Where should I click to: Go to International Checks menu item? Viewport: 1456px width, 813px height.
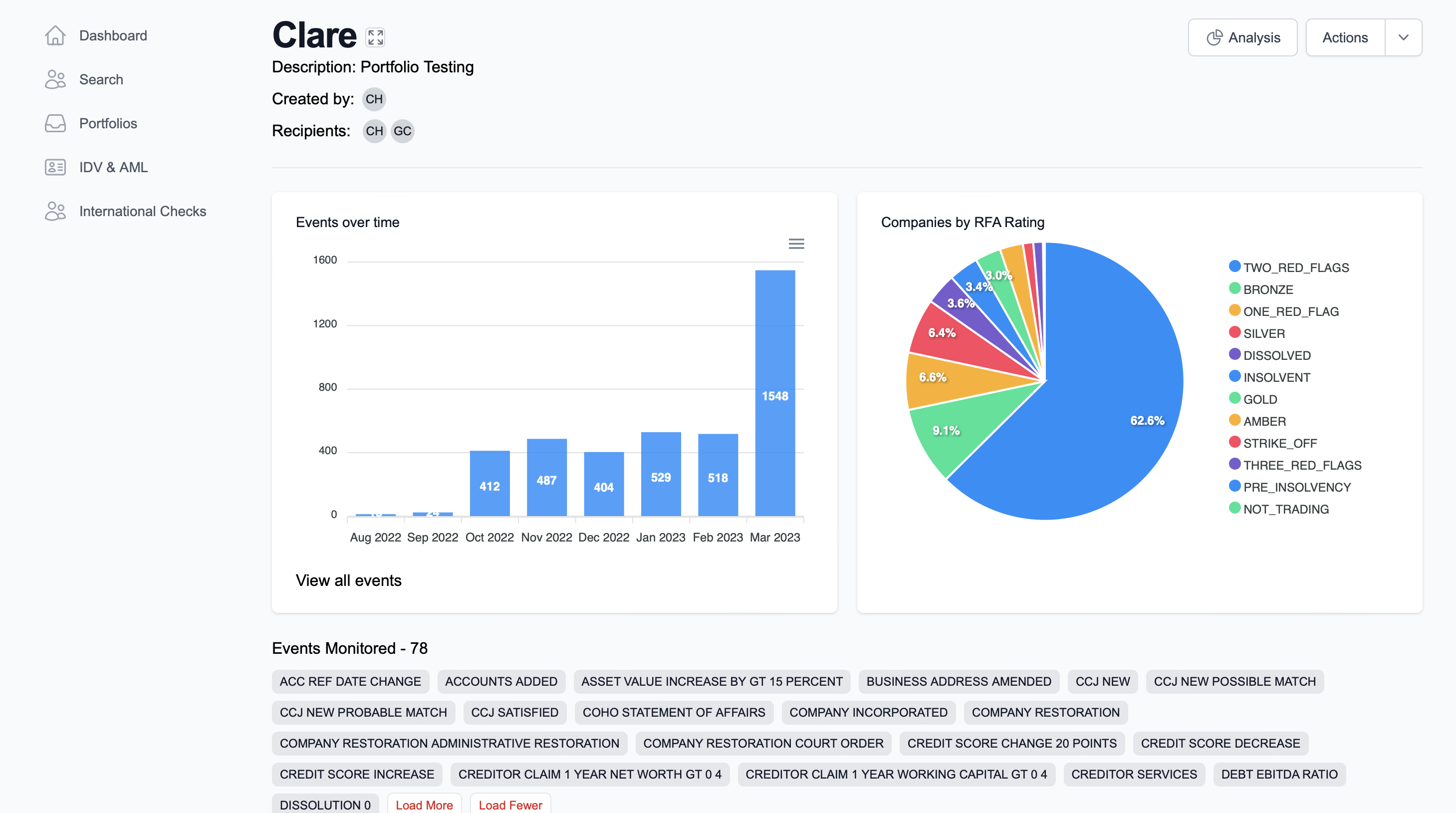pos(142,212)
